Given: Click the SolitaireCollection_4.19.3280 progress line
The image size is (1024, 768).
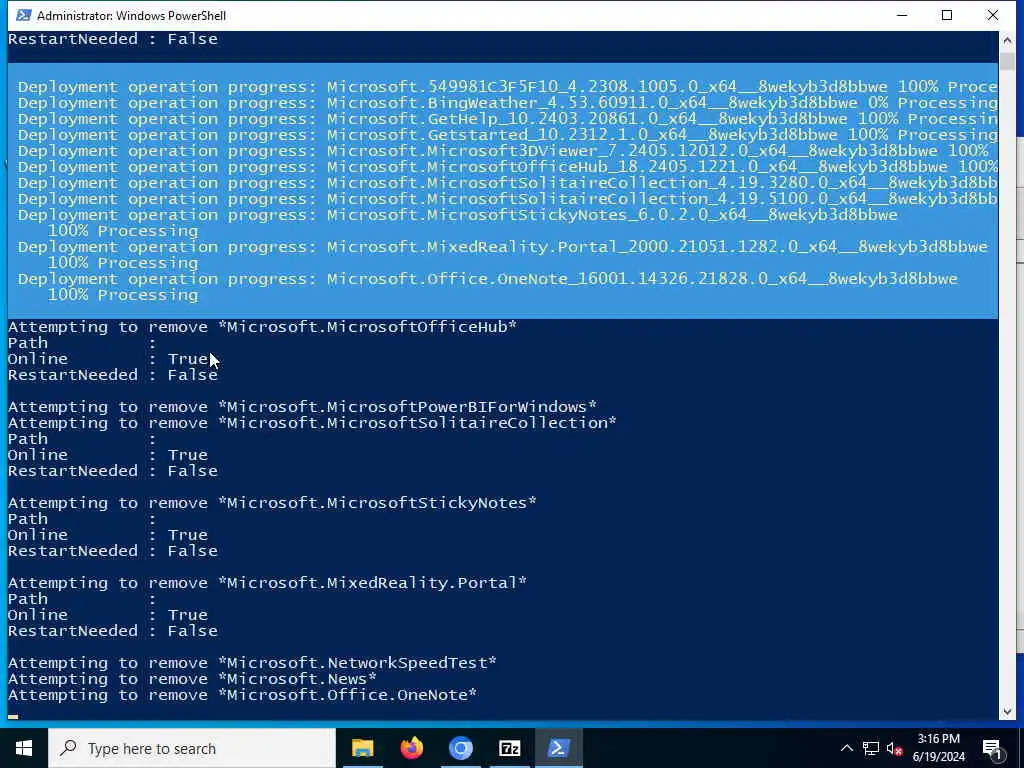Looking at the screenshot, I should click(x=507, y=183).
